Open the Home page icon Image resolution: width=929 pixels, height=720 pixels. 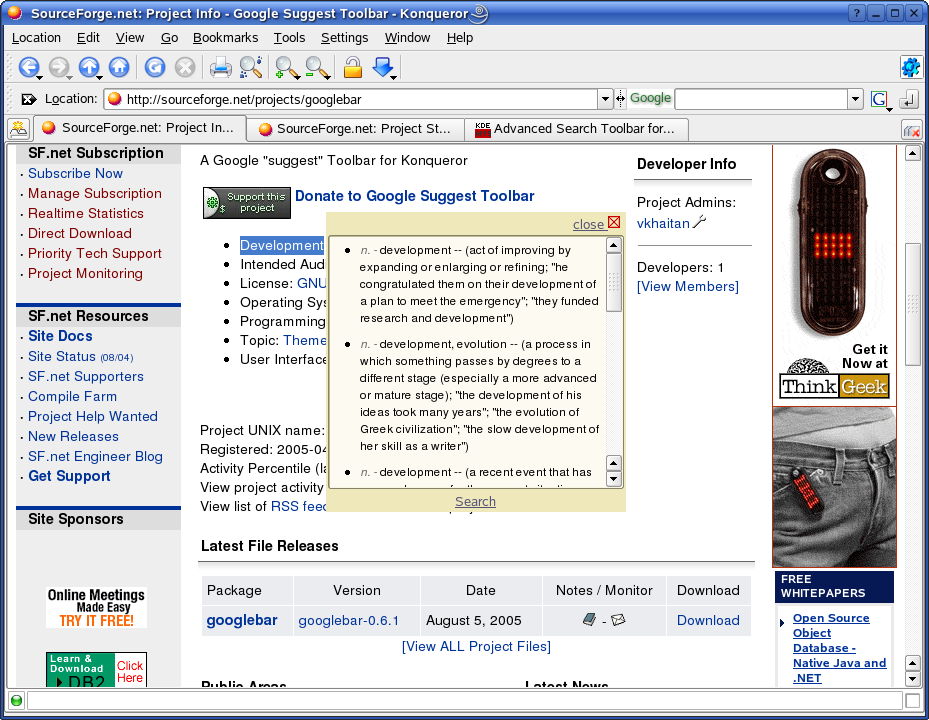coord(119,67)
